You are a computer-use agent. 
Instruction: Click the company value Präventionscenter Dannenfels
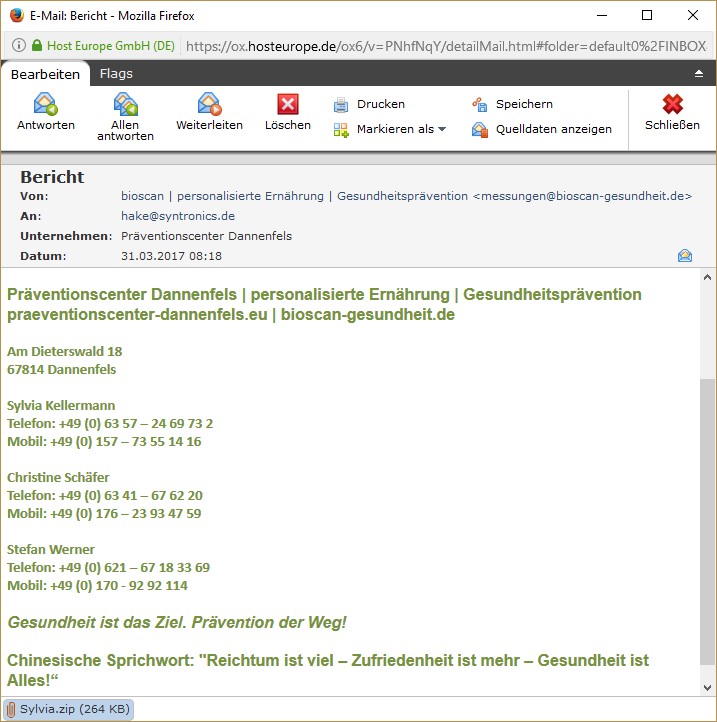click(206, 236)
